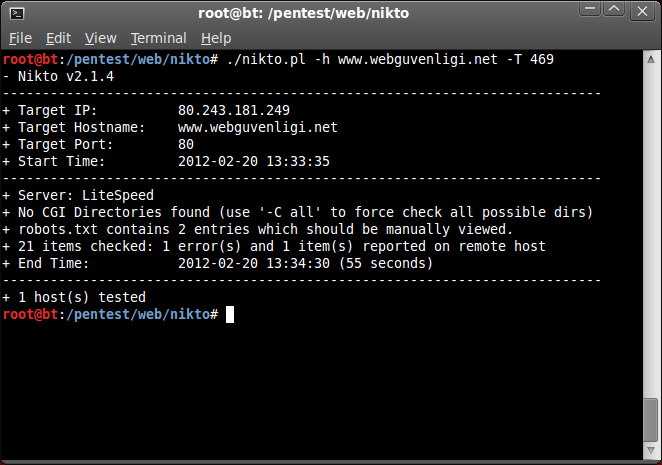The width and height of the screenshot is (662, 465).
Task: Open the Help menu
Action: (216, 38)
